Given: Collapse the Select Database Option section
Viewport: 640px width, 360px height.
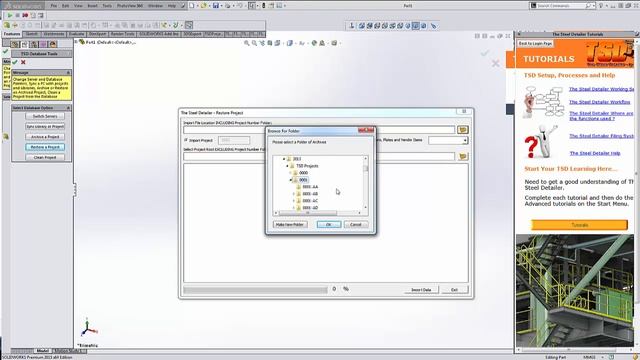Looking at the screenshot, I should tap(68, 108).
